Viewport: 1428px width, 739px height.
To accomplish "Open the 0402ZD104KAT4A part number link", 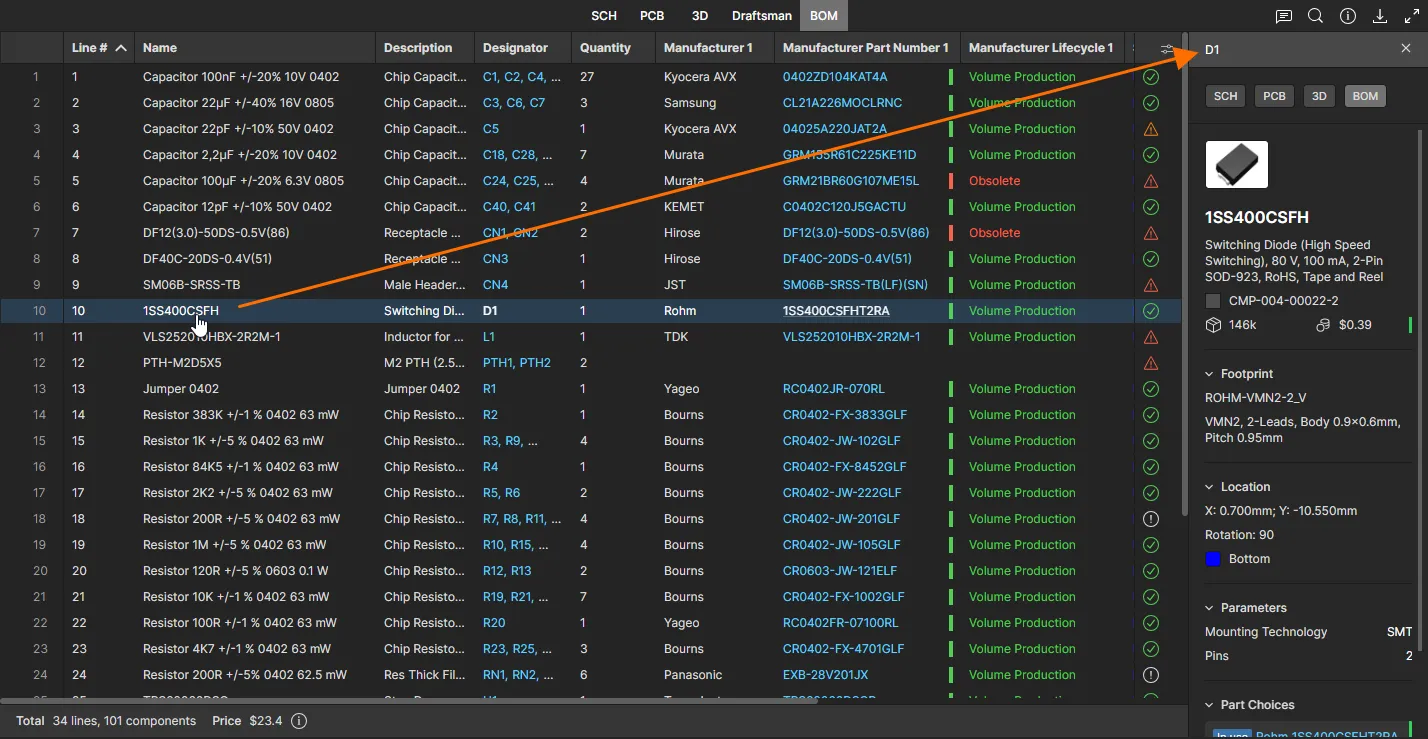I will [x=834, y=77].
